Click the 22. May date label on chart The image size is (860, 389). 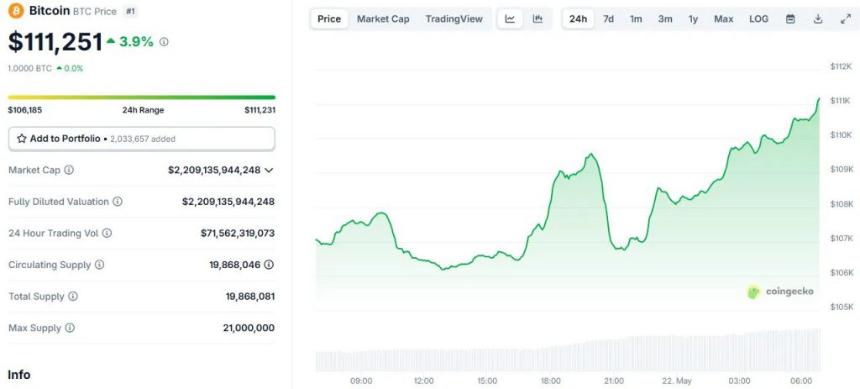pos(676,381)
